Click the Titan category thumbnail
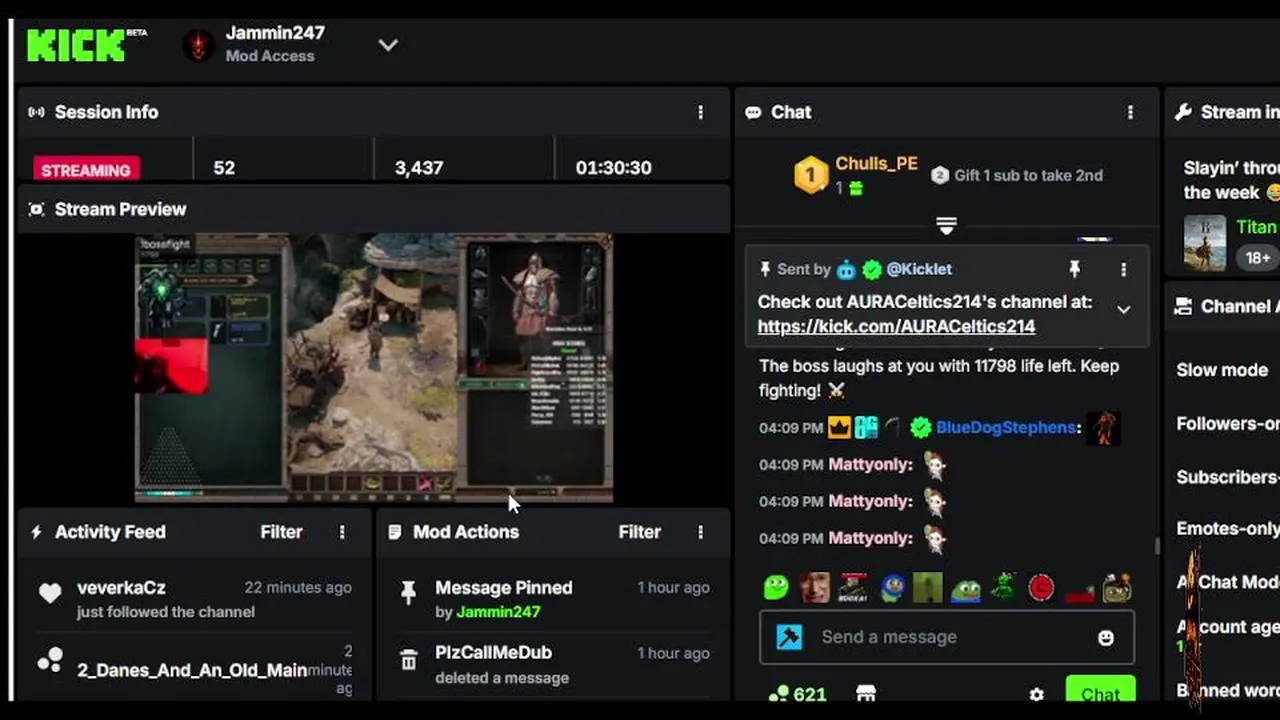 point(1205,243)
